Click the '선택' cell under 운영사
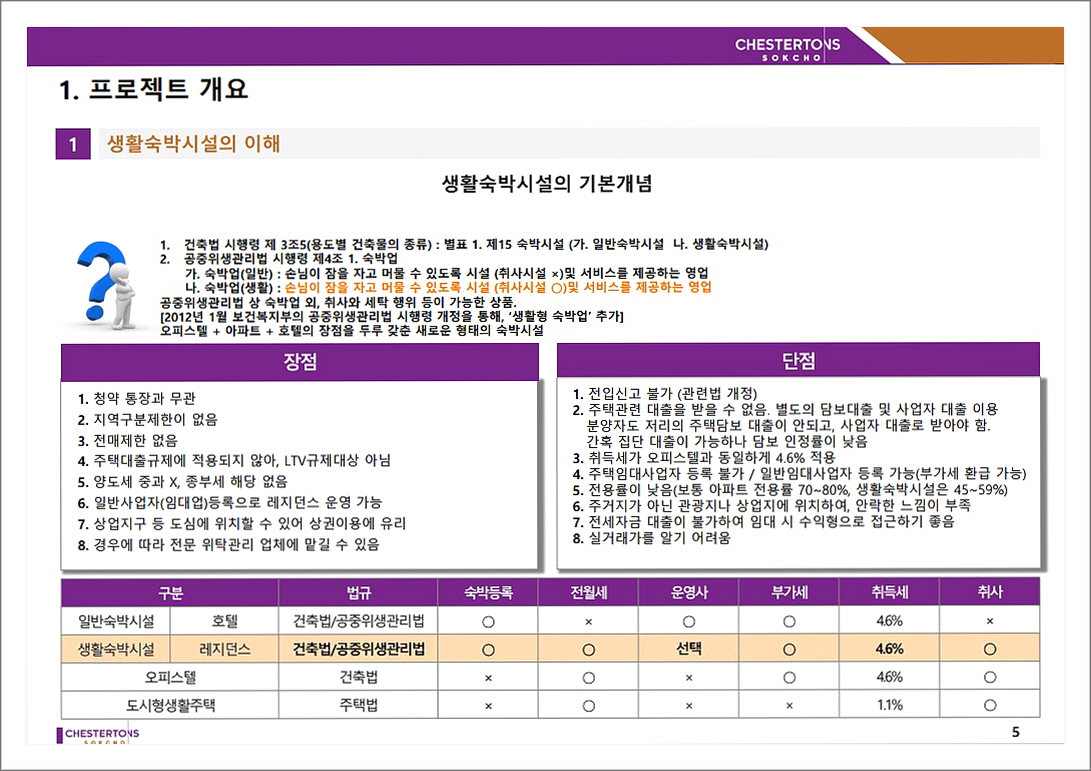This screenshot has width=1091, height=771. tap(689, 649)
